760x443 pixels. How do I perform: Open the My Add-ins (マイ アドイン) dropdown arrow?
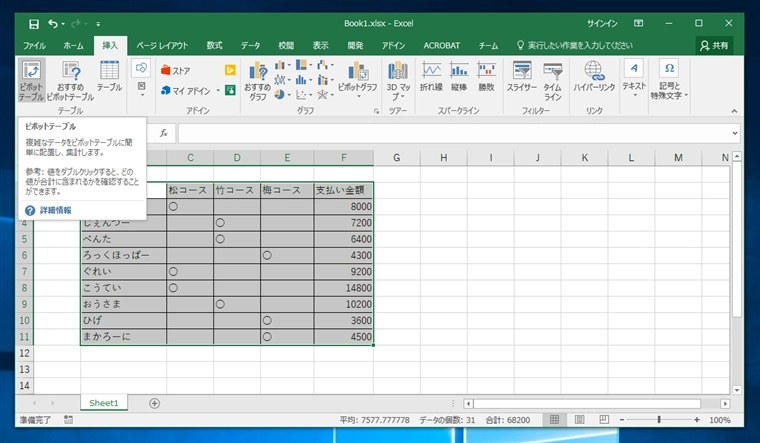(218, 91)
